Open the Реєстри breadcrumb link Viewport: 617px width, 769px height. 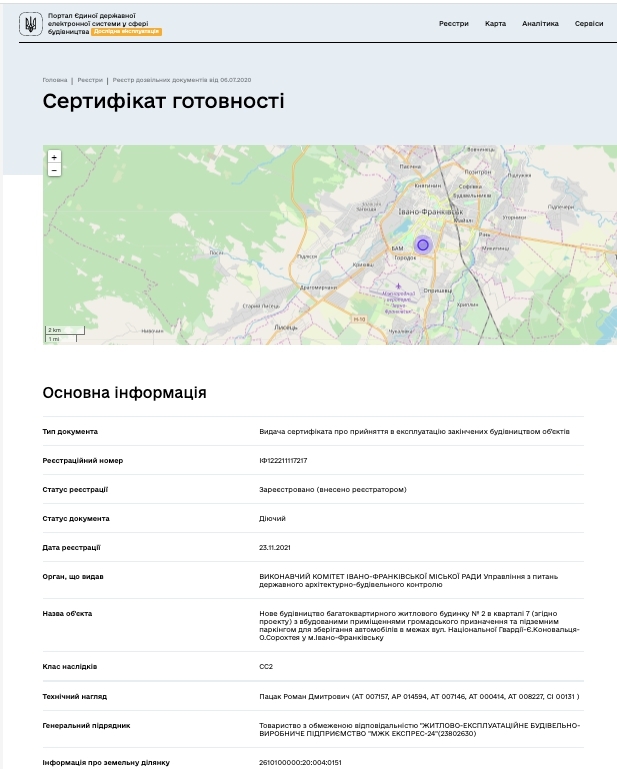(90, 80)
